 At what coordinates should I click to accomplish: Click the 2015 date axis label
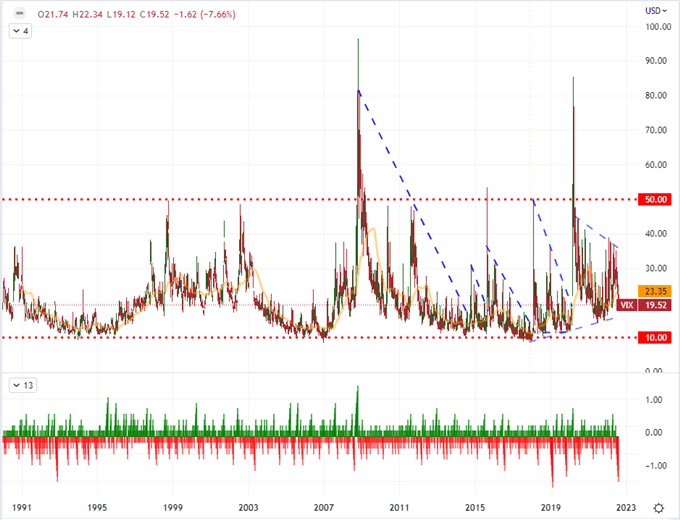[x=475, y=507]
